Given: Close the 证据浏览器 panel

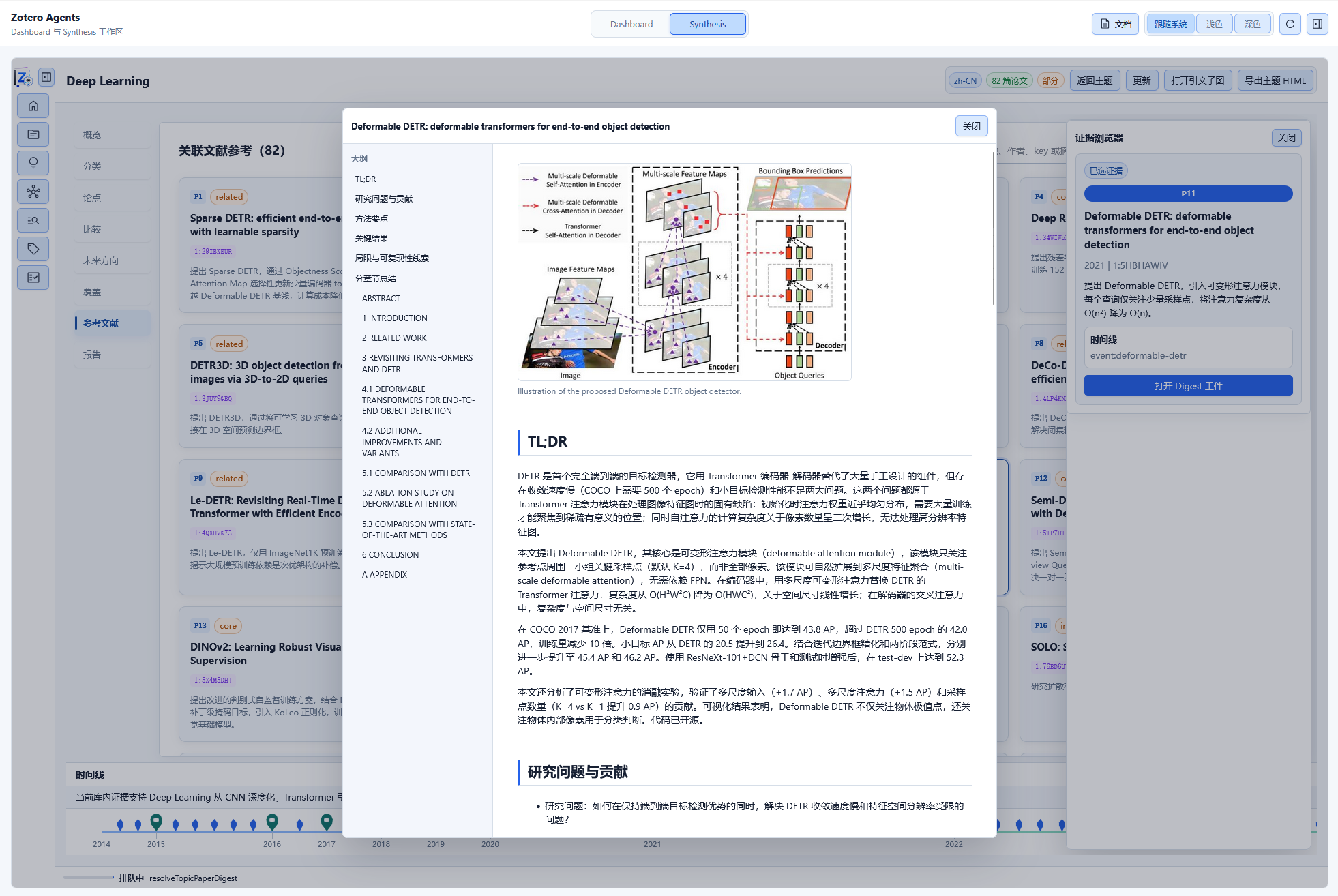Looking at the screenshot, I should coord(1286,138).
